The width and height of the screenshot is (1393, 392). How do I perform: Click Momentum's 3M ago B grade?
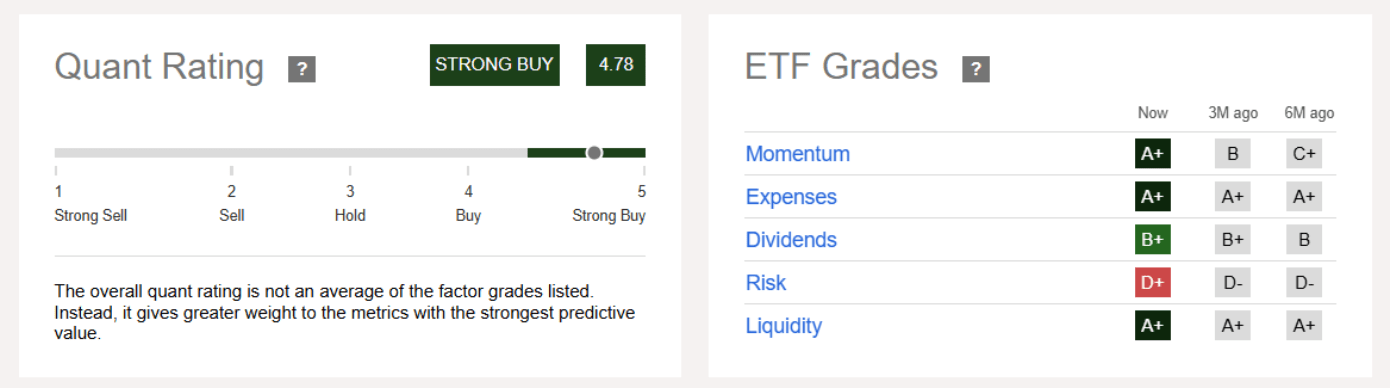point(1233,154)
